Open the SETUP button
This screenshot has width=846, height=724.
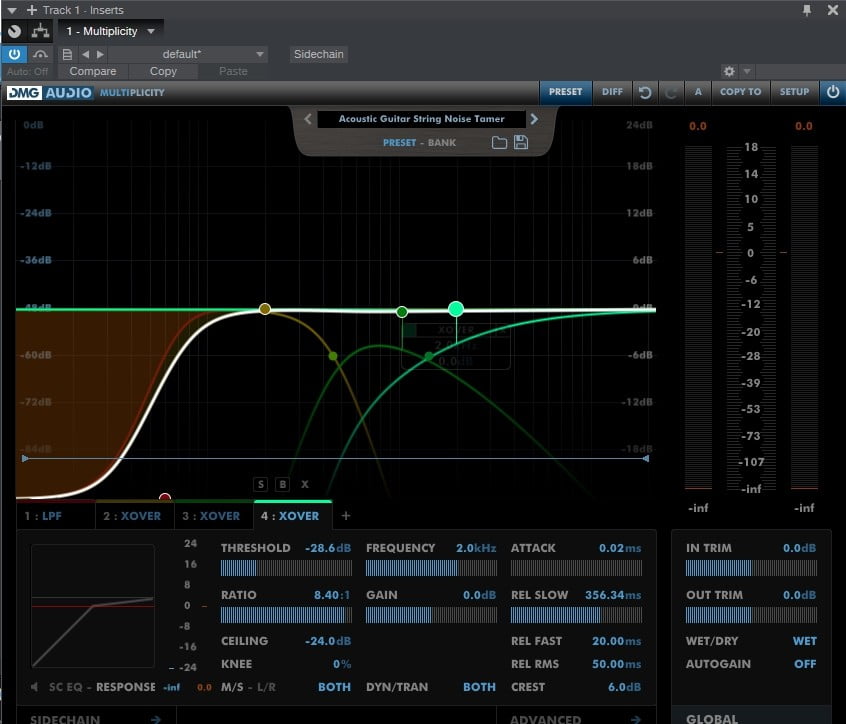coord(794,92)
